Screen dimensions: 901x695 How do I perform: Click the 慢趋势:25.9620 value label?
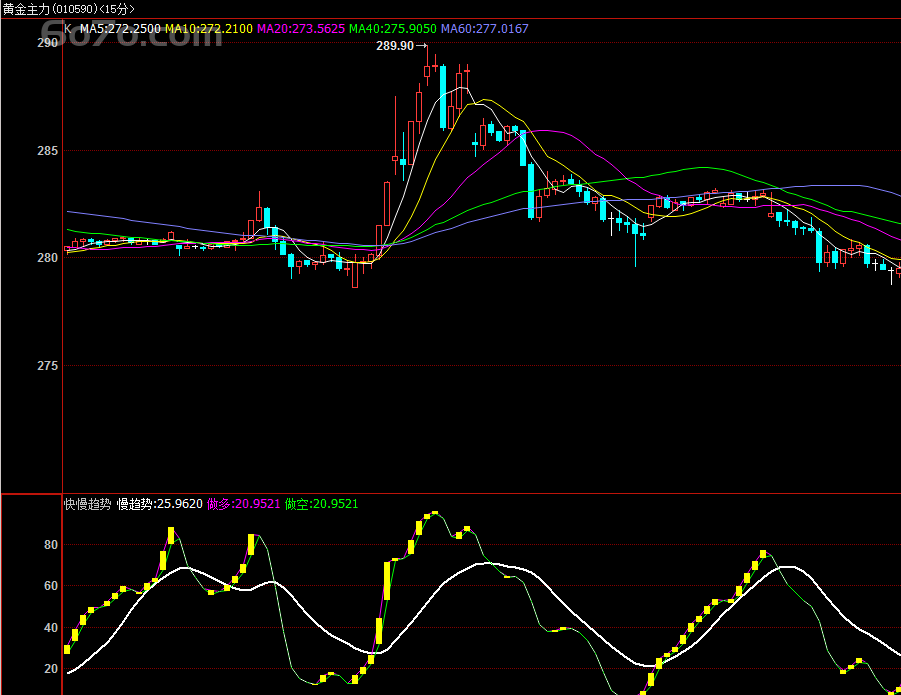tap(160, 504)
